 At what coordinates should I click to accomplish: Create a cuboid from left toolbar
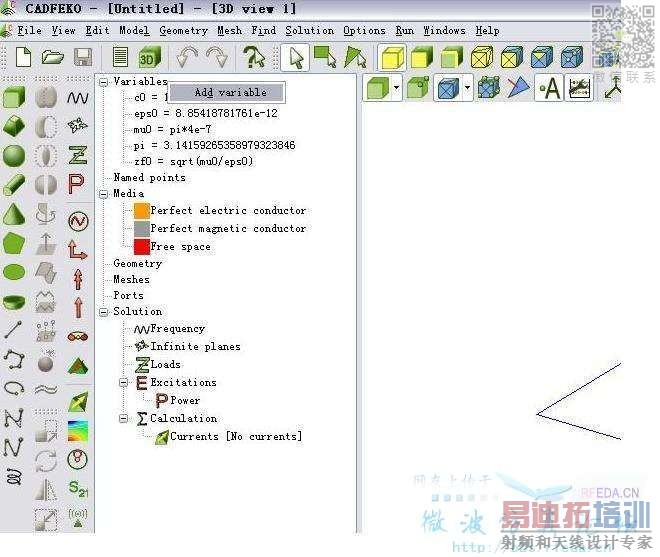click(14, 97)
